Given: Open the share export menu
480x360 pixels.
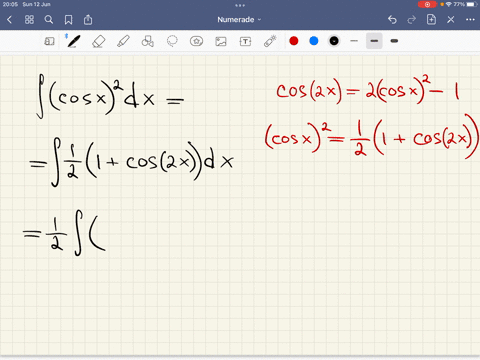Looking at the screenshot, I should tap(88, 19).
